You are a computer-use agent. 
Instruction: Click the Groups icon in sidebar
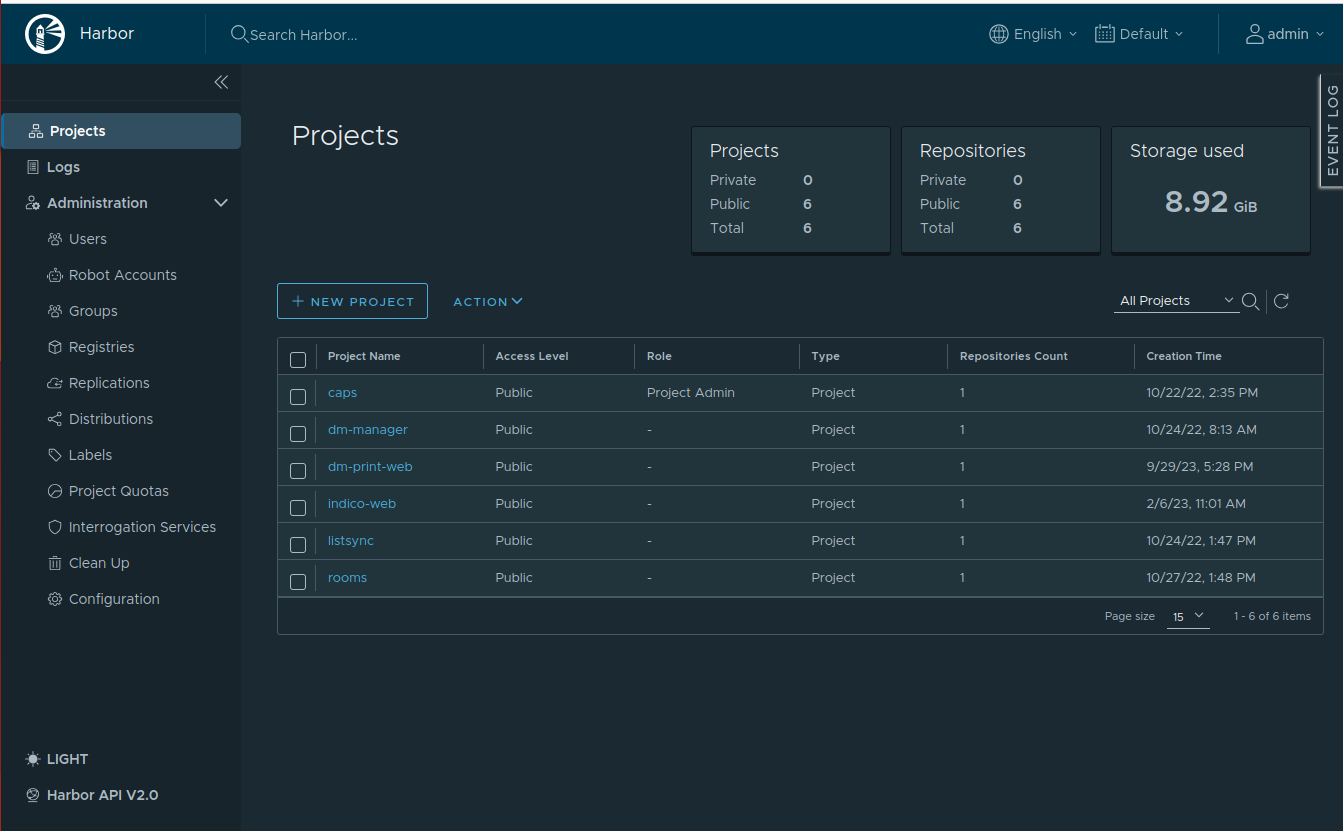point(55,311)
